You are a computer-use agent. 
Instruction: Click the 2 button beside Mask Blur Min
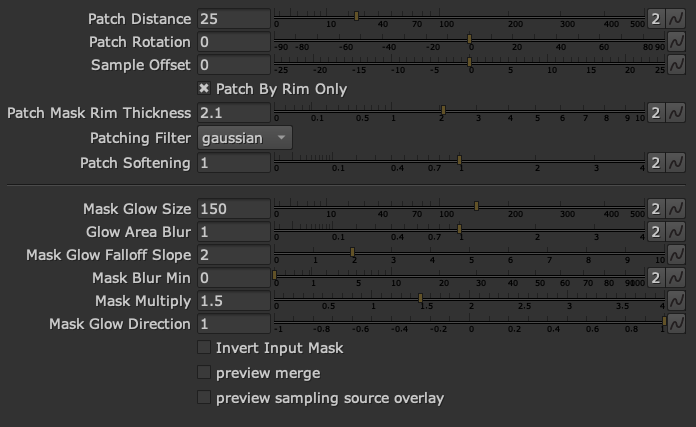click(655, 278)
